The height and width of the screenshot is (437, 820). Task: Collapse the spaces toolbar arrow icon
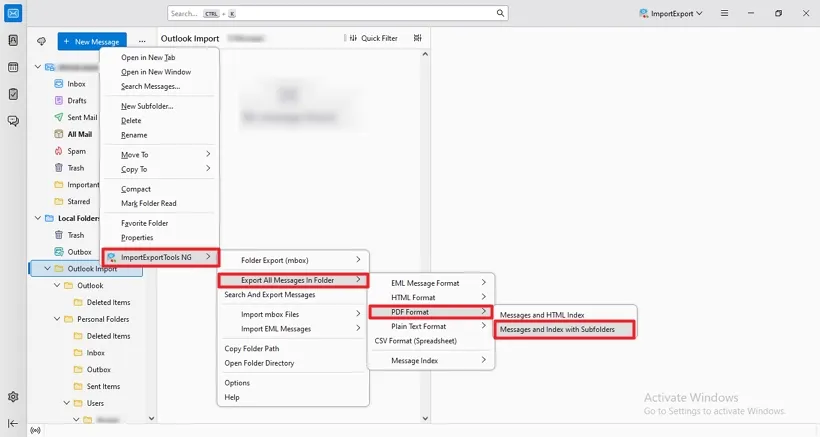coord(13,423)
